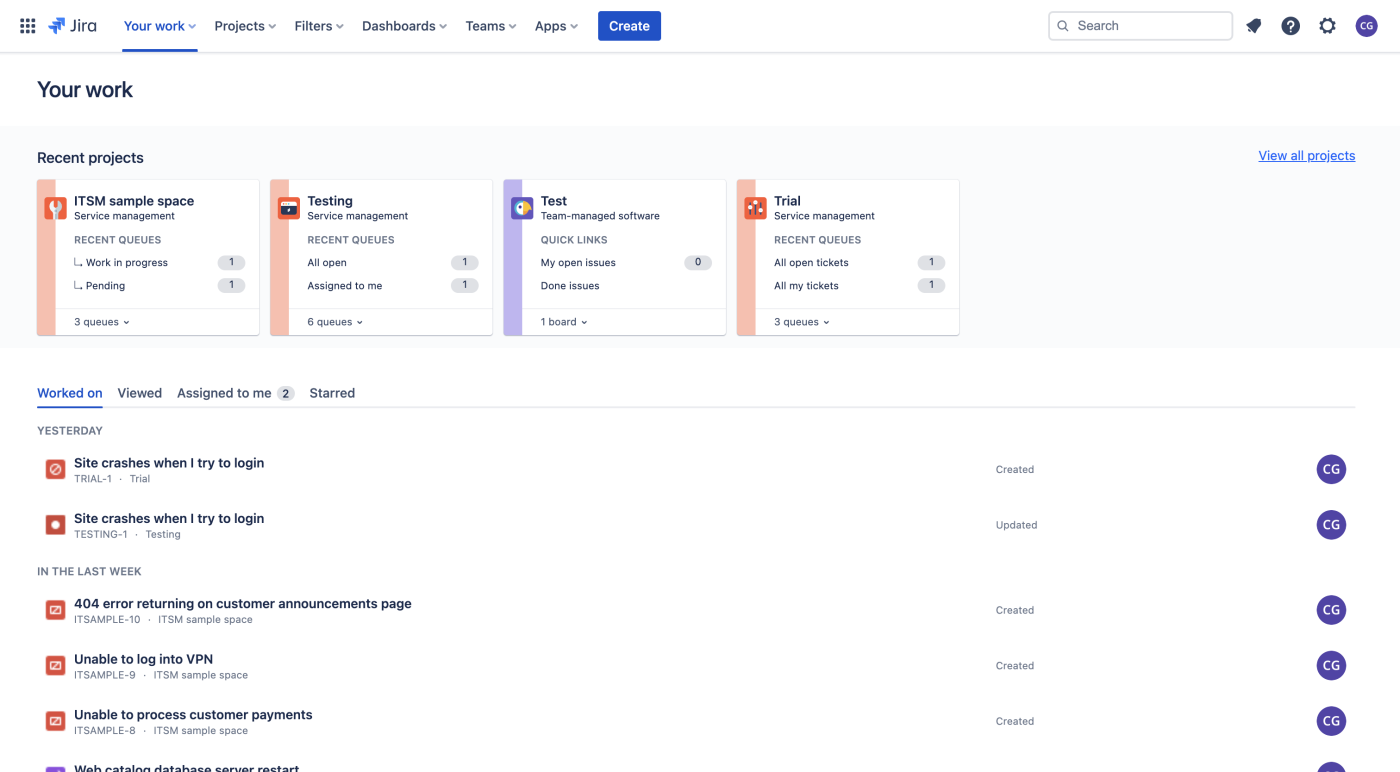Open the Settings gear icon
1400x772 pixels.
coord(1327,26)
